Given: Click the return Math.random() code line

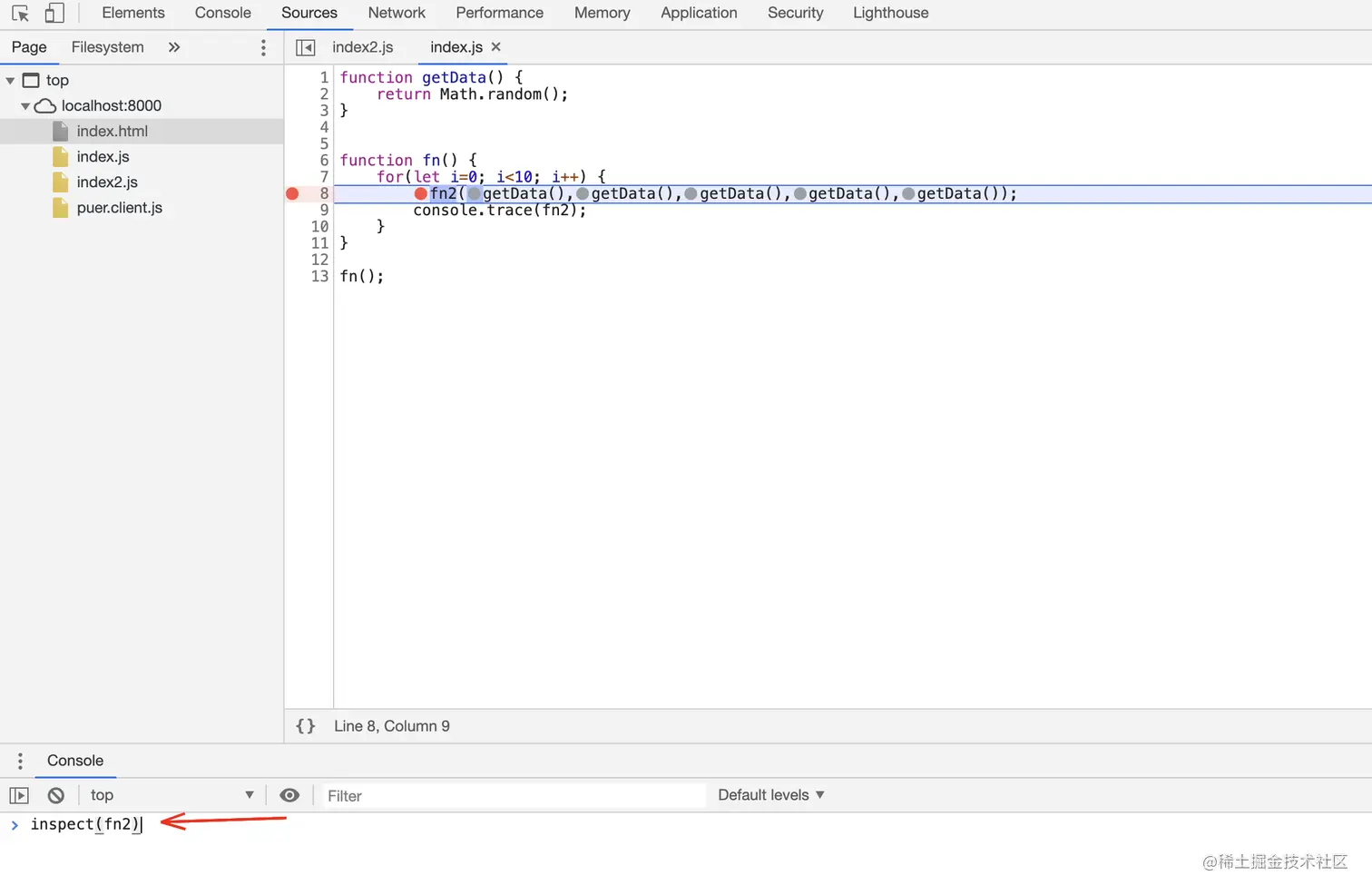Looking at the screenshot, I should (x=472, y=93).
